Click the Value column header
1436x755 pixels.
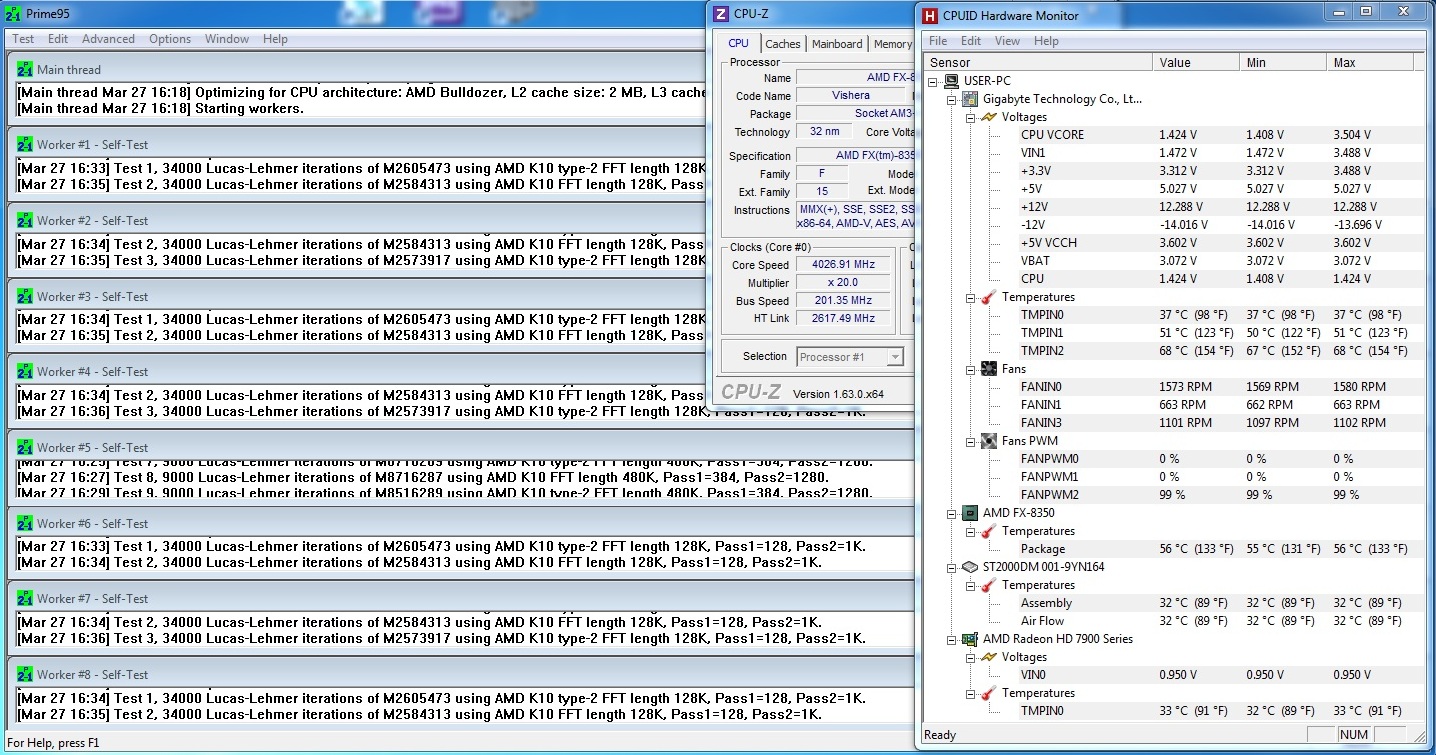1196,62
